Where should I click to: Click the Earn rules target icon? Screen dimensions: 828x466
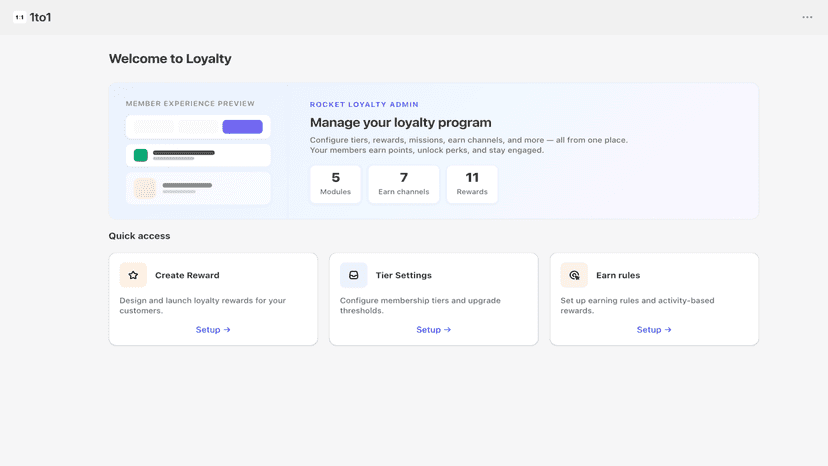click(574, 275)
